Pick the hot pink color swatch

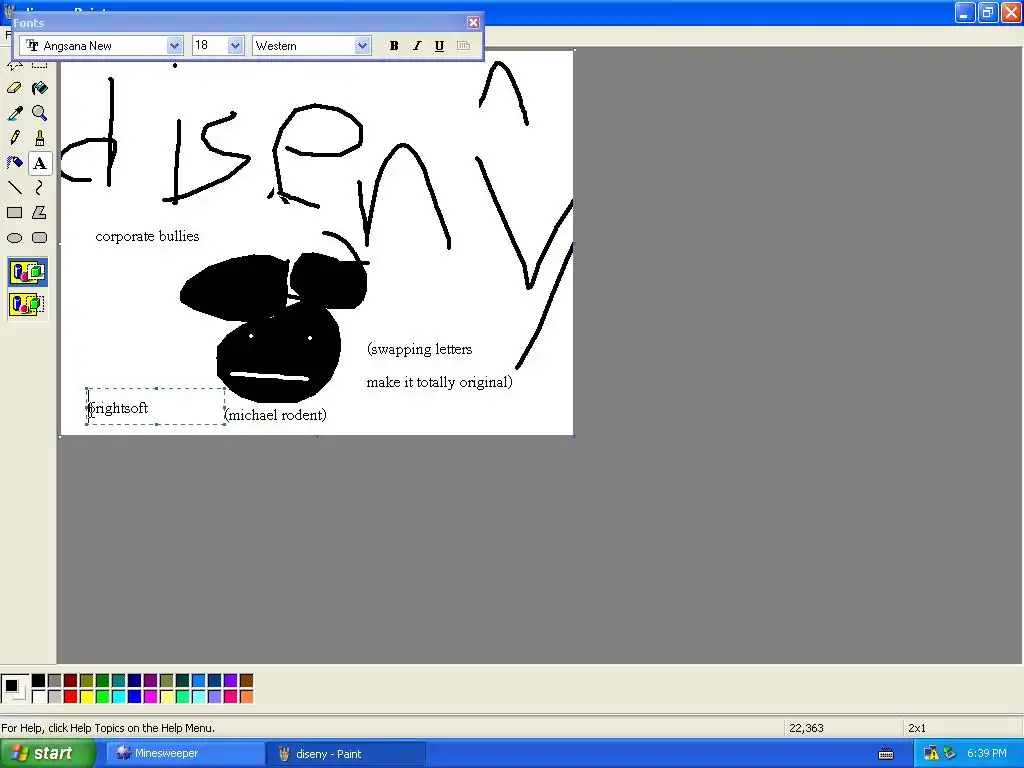point(231,697)
